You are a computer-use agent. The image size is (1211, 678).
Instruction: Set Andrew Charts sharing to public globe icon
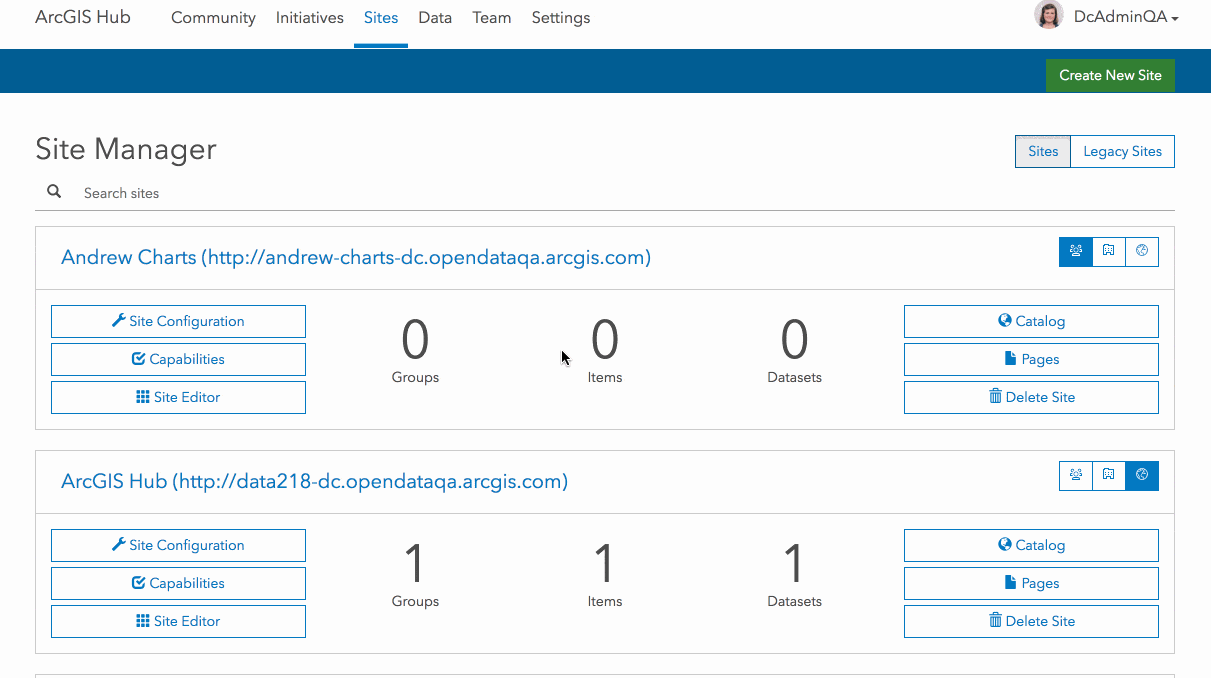1141,251
